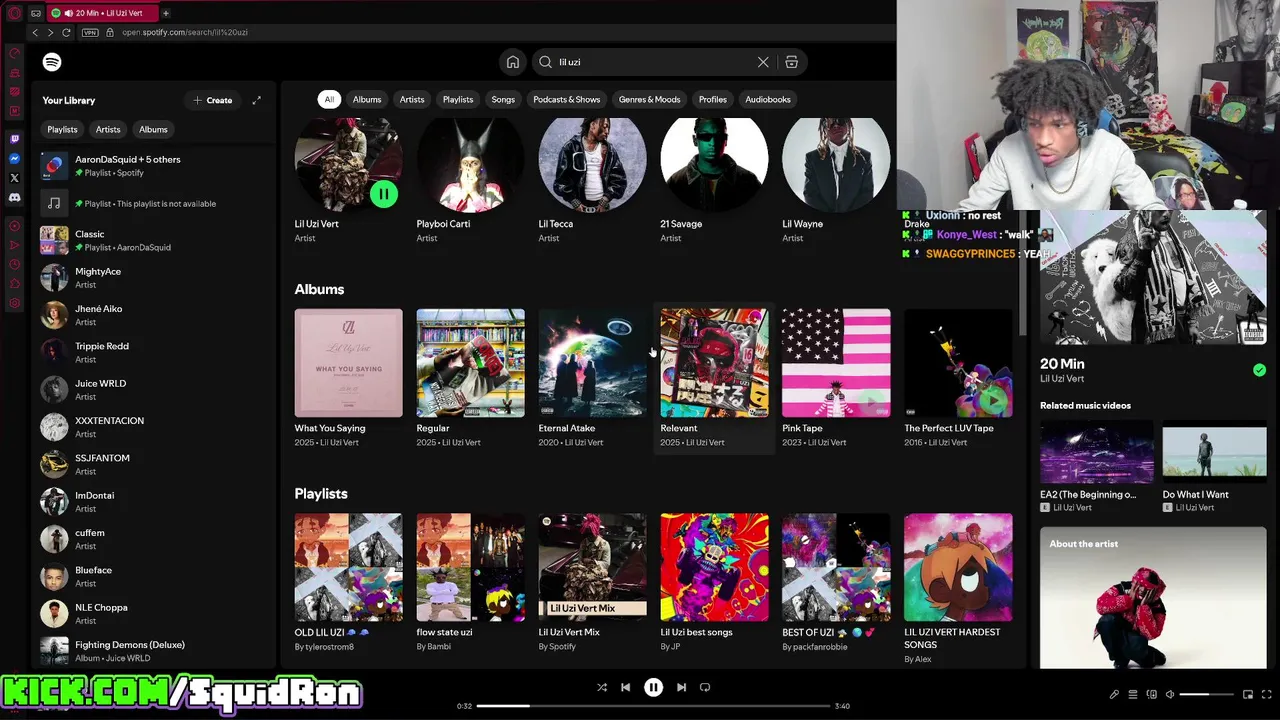Reload the page with refresh icon
Screen dimensions: 1280x720
point(67,32)
